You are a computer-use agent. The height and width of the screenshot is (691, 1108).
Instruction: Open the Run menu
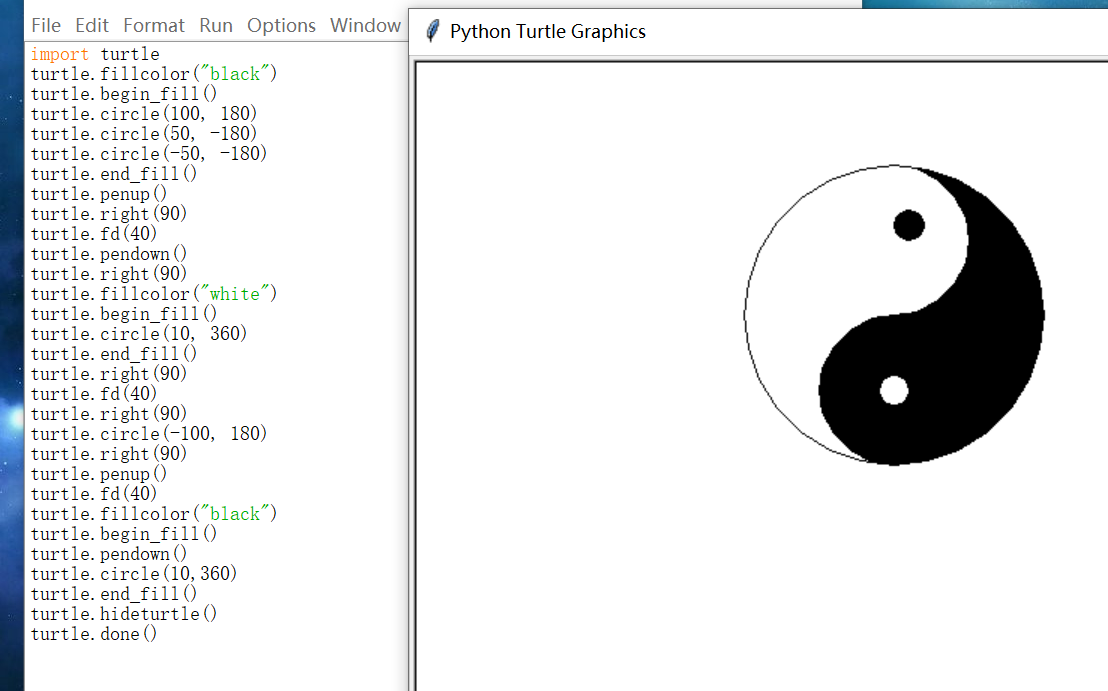tap(216, 25)
